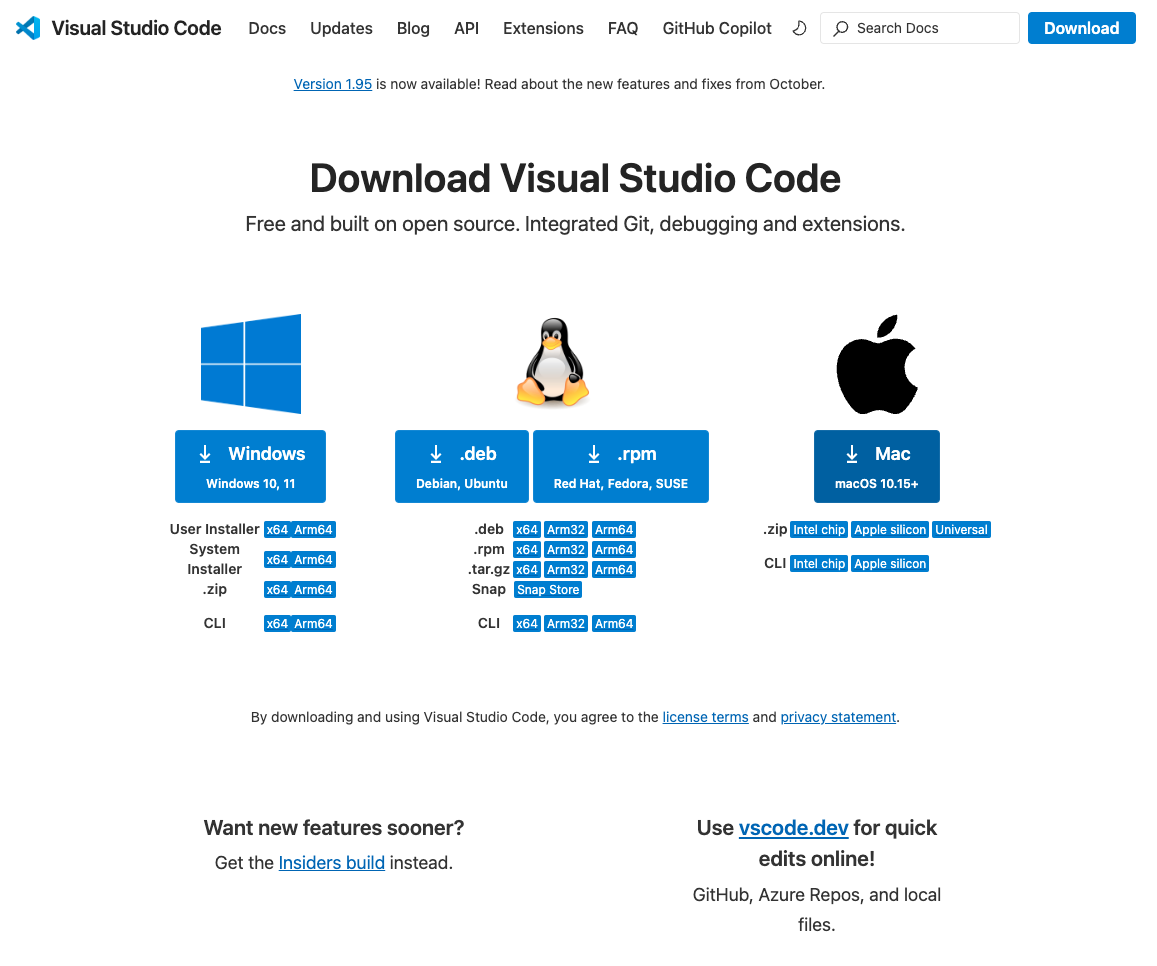Select Arm32 in Linux .rpm row
This screenshot has height=966, width=1157.
coord(566,550)
